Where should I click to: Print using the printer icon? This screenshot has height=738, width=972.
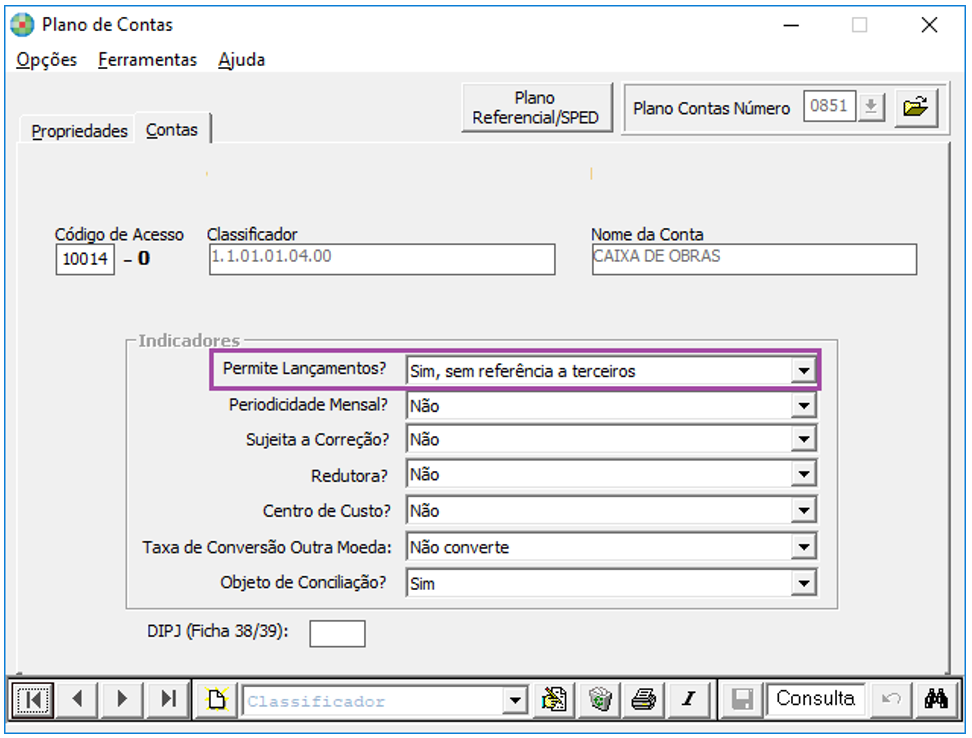[x=644, y=700]
